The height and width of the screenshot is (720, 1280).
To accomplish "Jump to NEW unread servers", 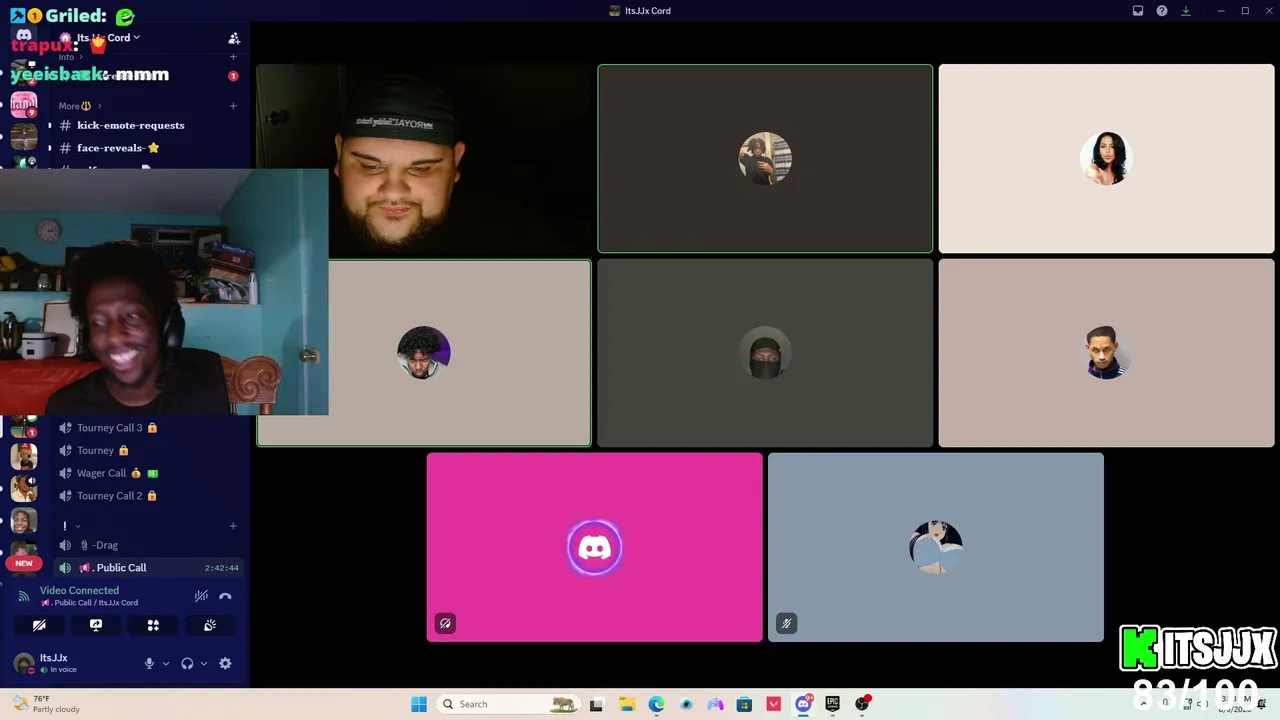I will click(24, 563).
